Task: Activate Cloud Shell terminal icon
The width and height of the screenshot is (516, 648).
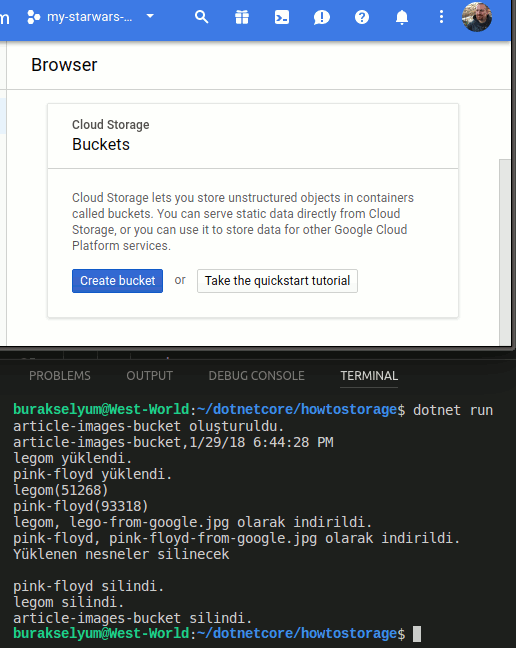Action: pos(282,17)
